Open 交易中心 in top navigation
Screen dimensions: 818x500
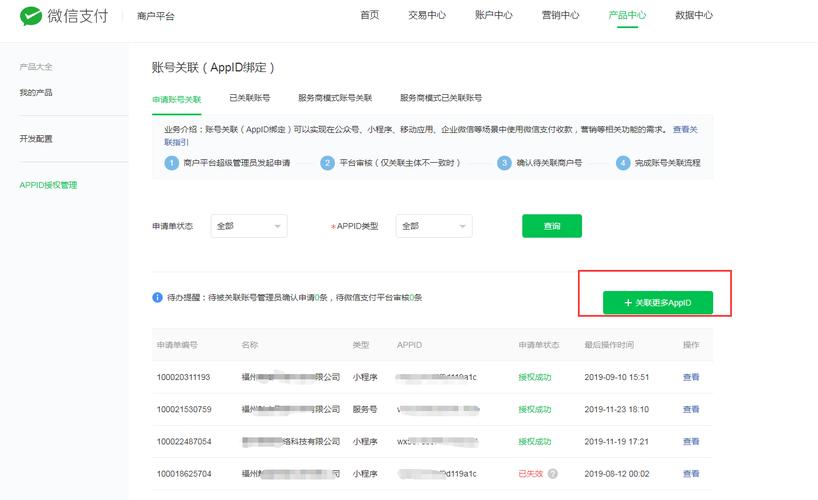[x=427, y=15]
